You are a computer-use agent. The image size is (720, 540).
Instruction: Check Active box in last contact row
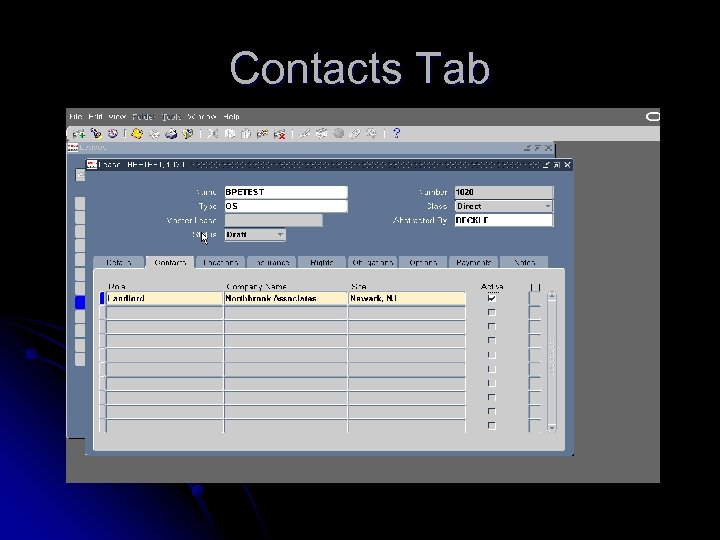[x=492, y=426]
